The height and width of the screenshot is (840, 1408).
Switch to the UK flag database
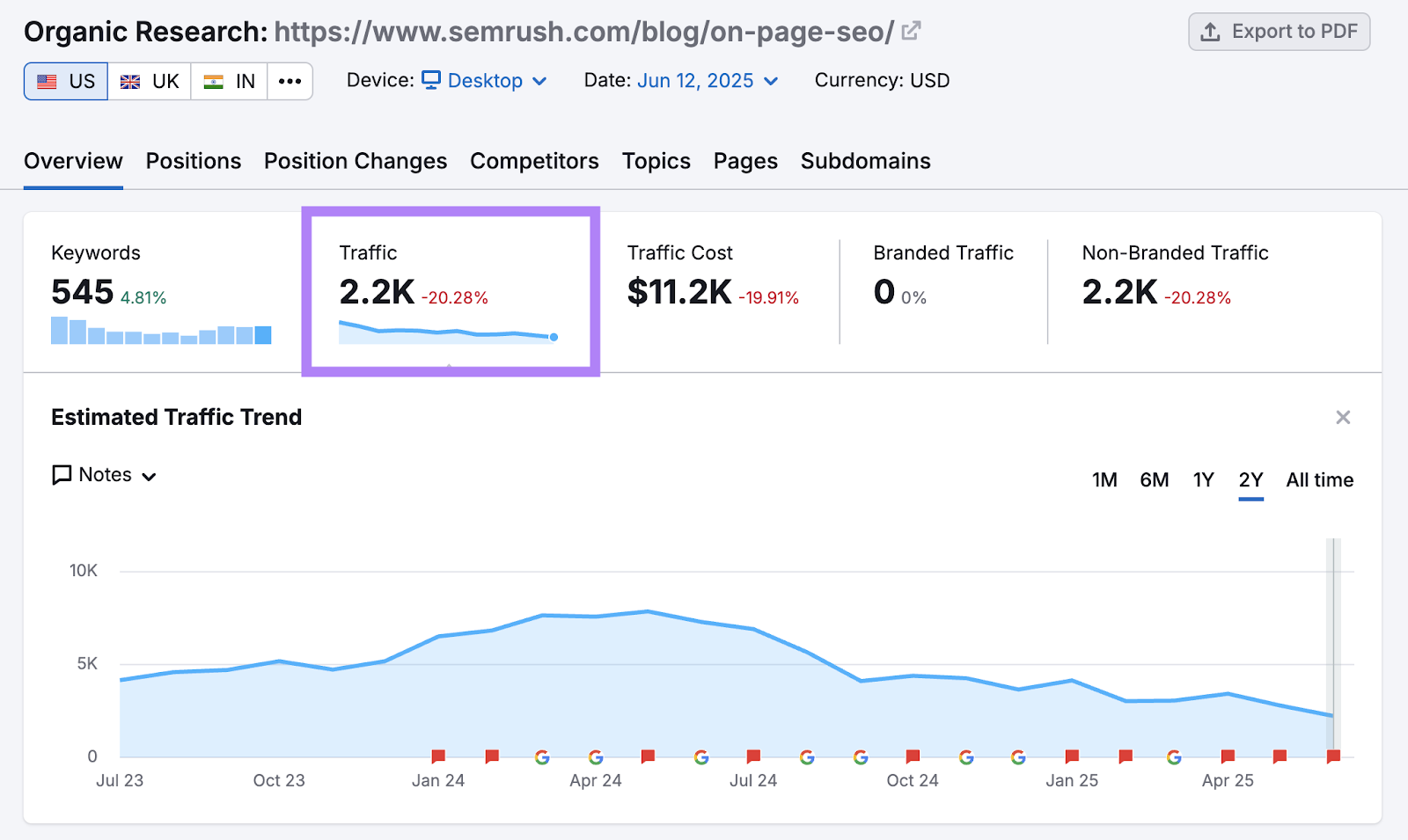coord(149,80)
